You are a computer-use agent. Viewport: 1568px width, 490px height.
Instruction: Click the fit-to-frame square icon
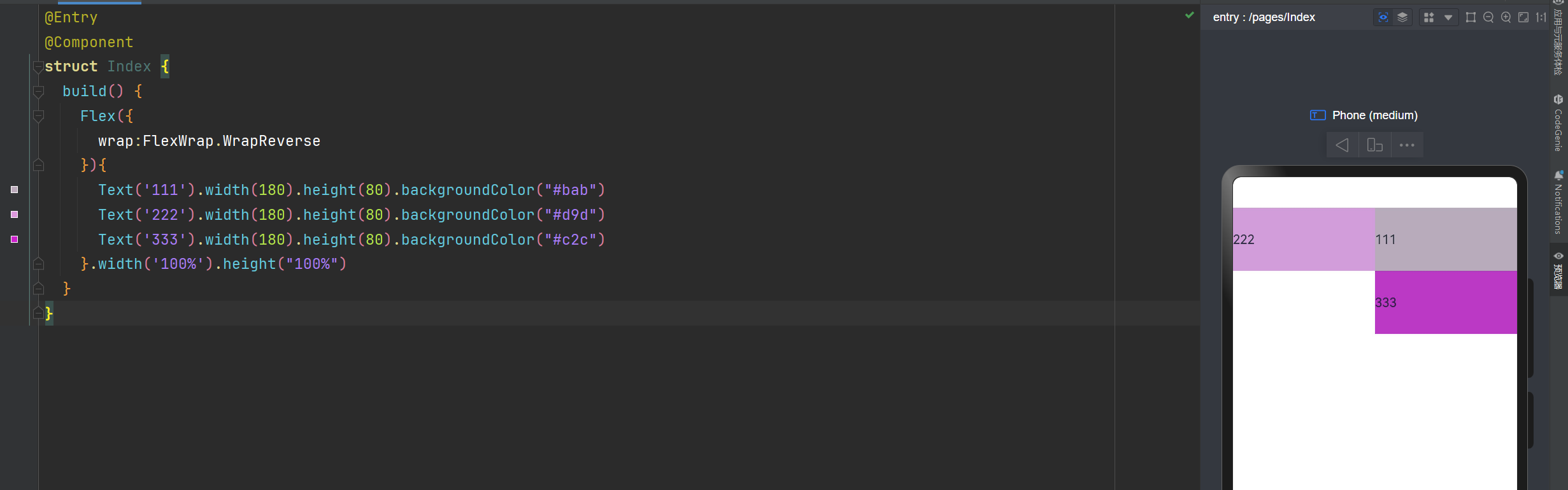(1471, 17)
